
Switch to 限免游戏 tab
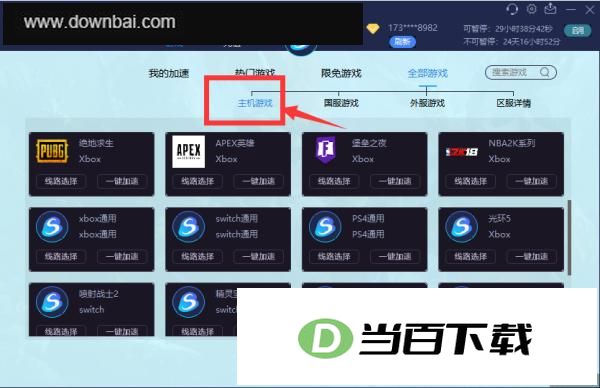coord(341,73)
